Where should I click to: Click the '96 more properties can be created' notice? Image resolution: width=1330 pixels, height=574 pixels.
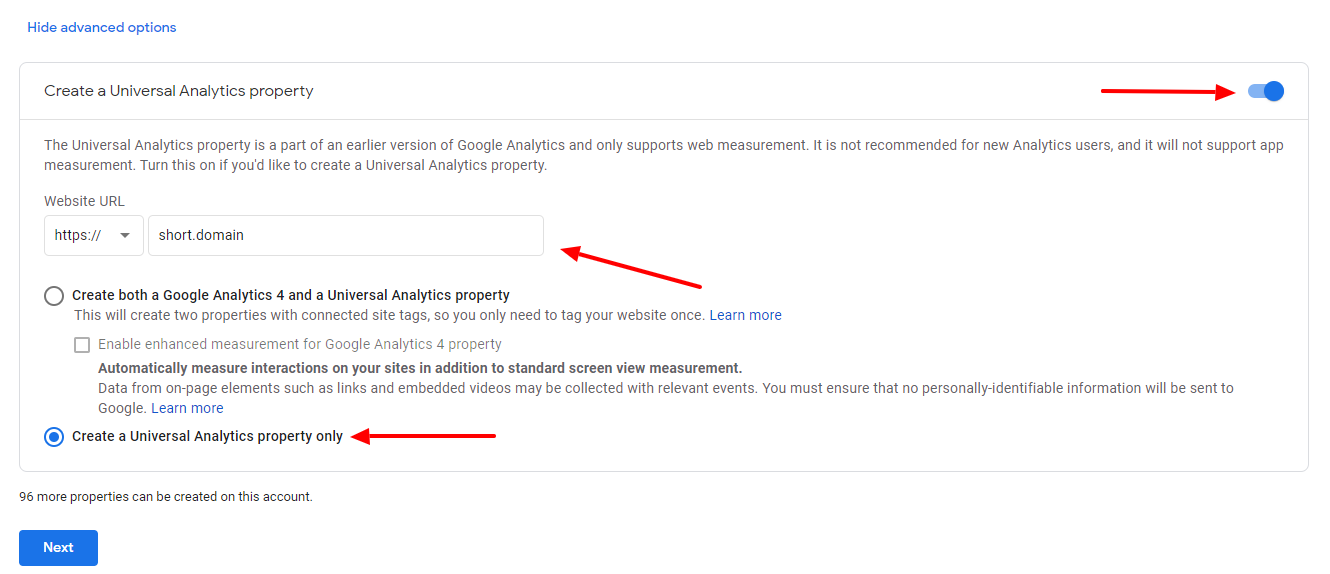(x=166, y=496)
